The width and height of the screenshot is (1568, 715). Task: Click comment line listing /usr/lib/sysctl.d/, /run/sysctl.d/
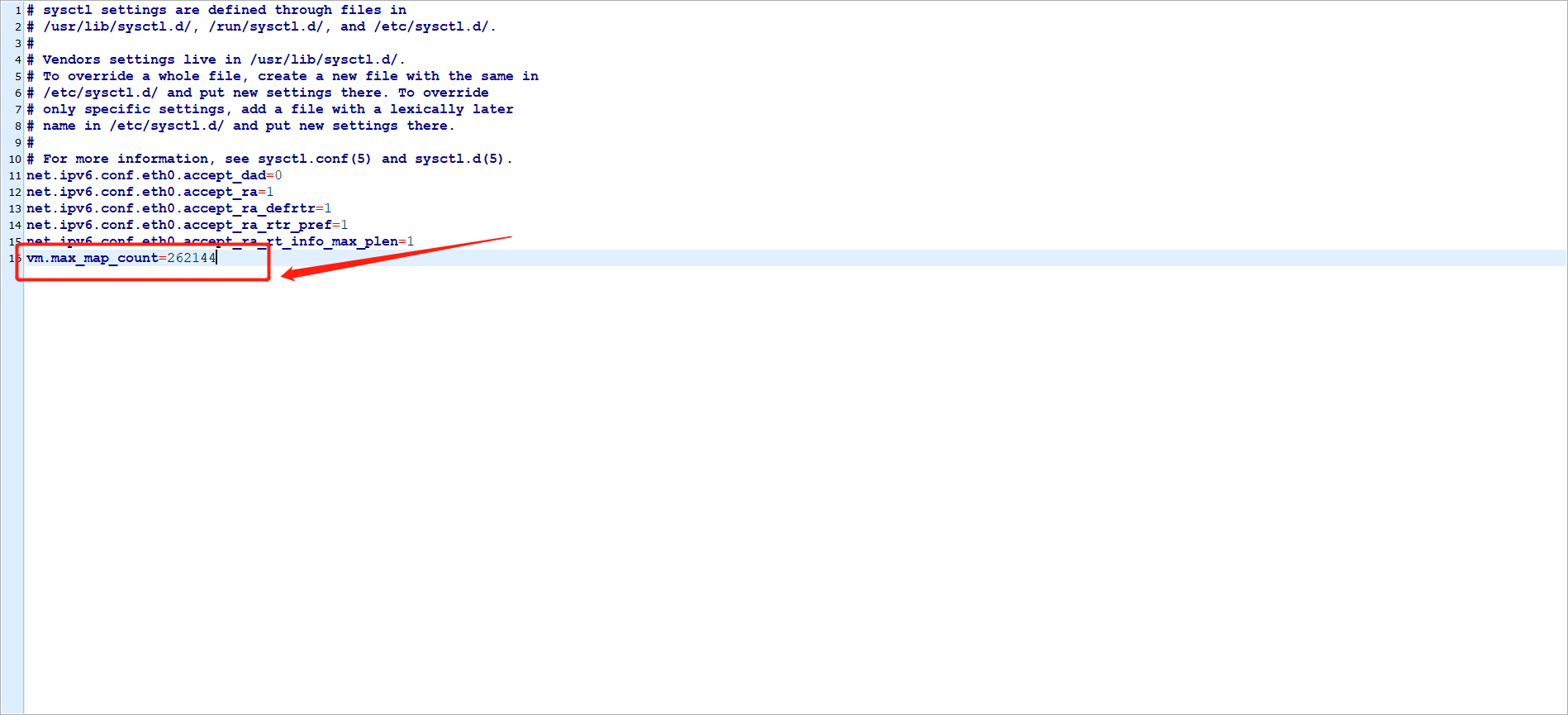tap(262, 26)
